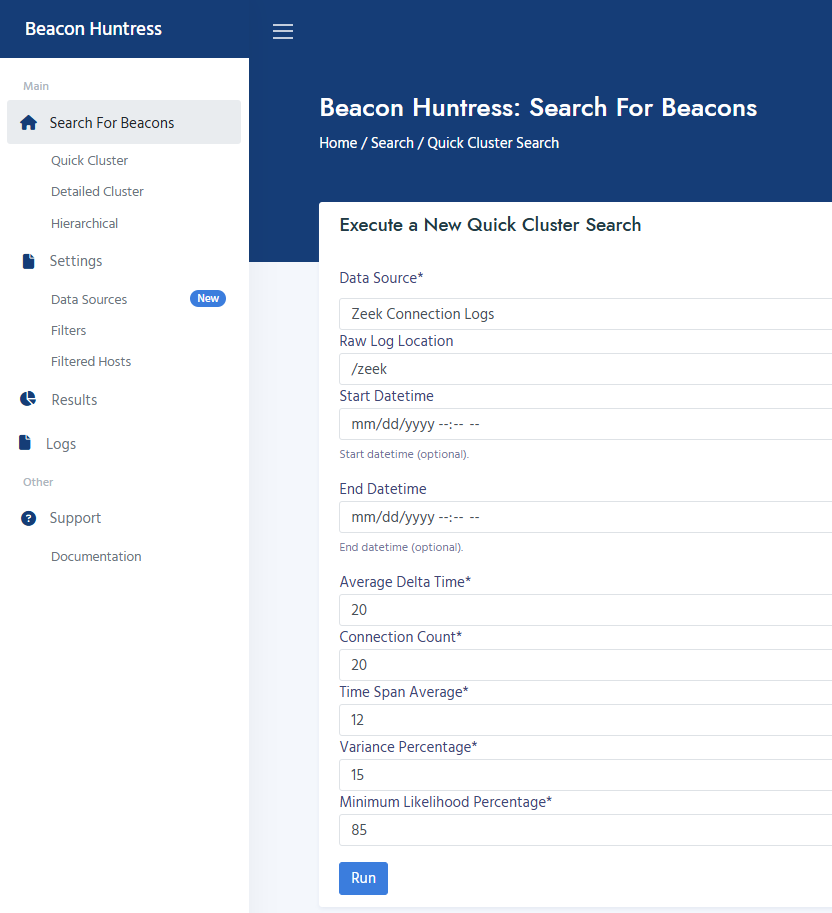Screen dimensions: 832x913
Task: Open the Results section
Action: click(x=74, y=400)
